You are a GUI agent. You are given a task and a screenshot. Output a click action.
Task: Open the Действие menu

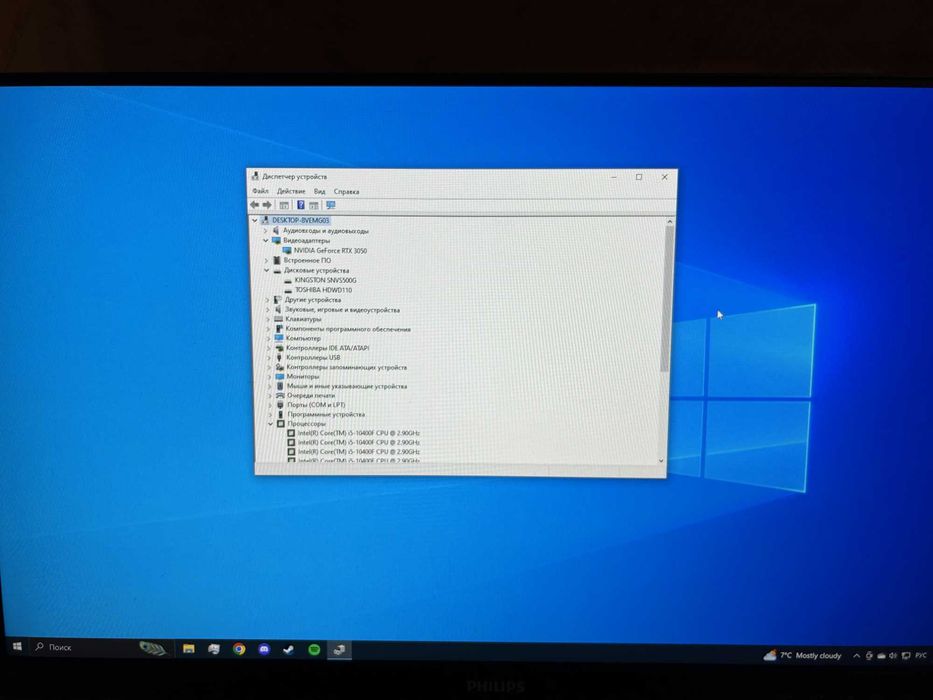291,191
